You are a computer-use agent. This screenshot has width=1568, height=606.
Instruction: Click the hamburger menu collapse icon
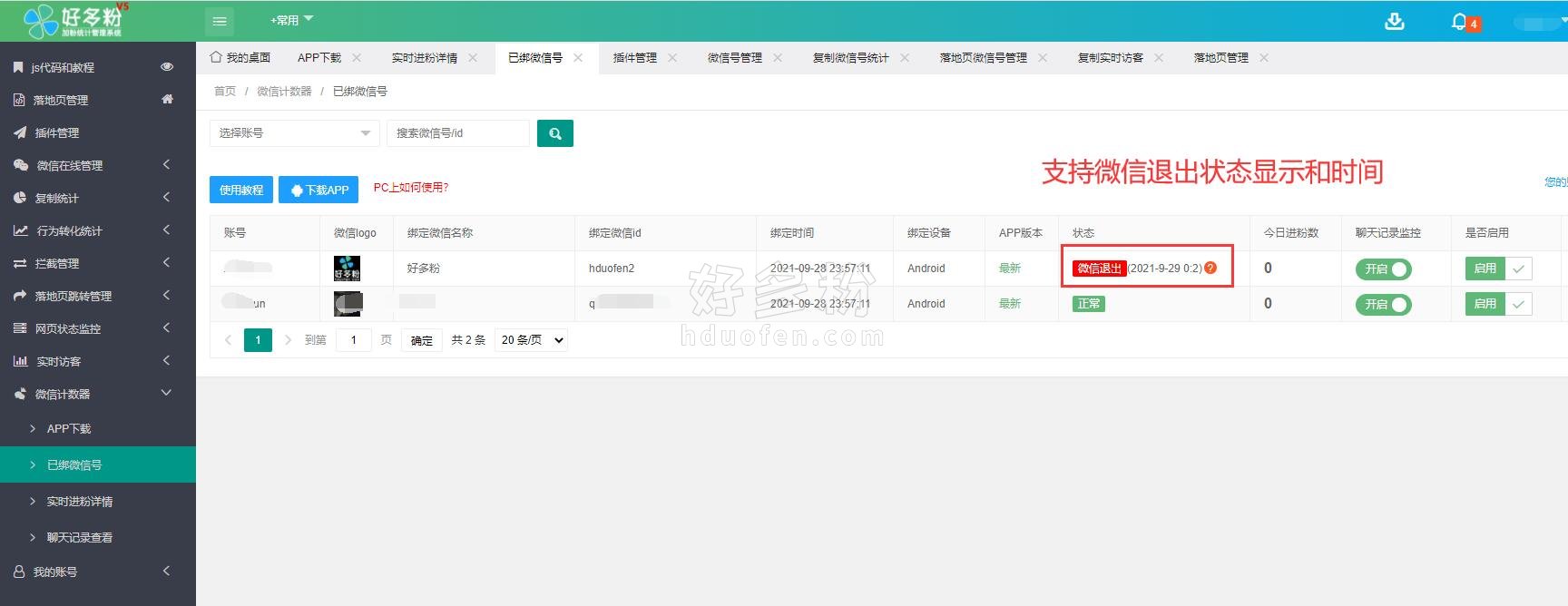click(x=220, y=21)
